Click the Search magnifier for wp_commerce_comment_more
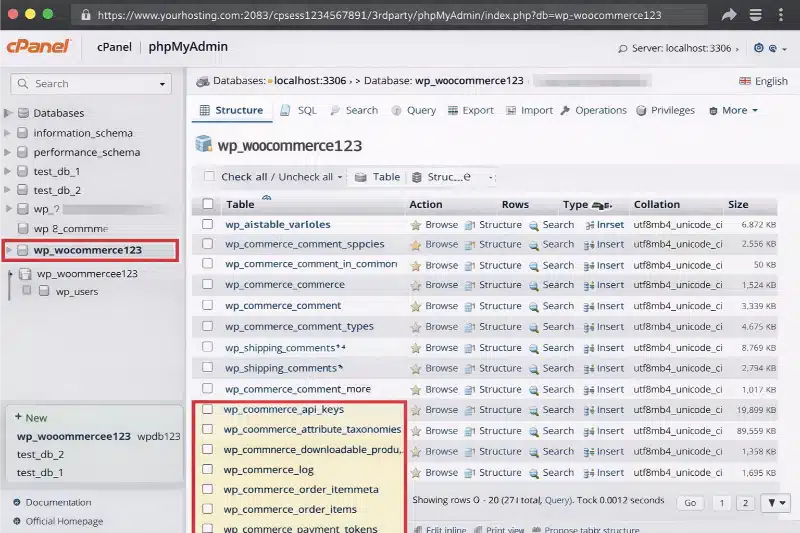Image resolution: width=800 pixels, height=533 pixels. 534,390
